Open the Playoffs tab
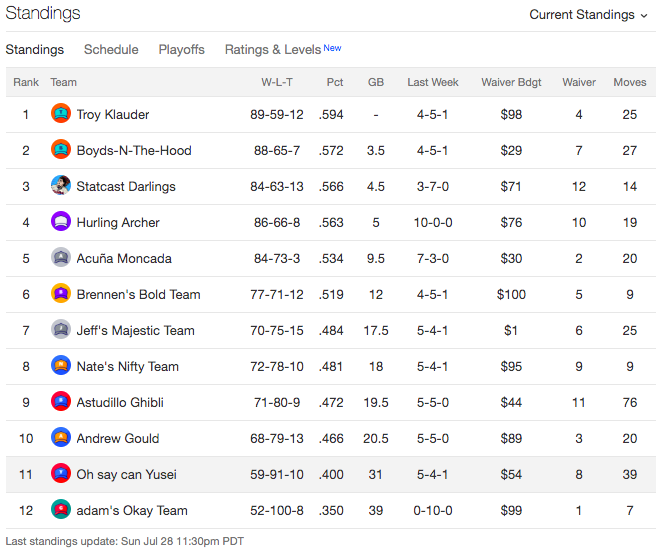Image resolution: width=659 pixels, height=551 pixels. pyautogui.click(x=182, y=50)
